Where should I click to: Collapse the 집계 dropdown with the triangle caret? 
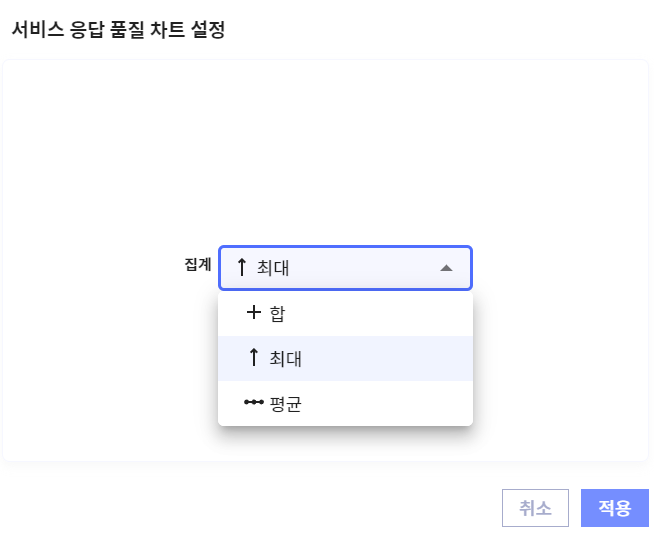tap(446, 268)
